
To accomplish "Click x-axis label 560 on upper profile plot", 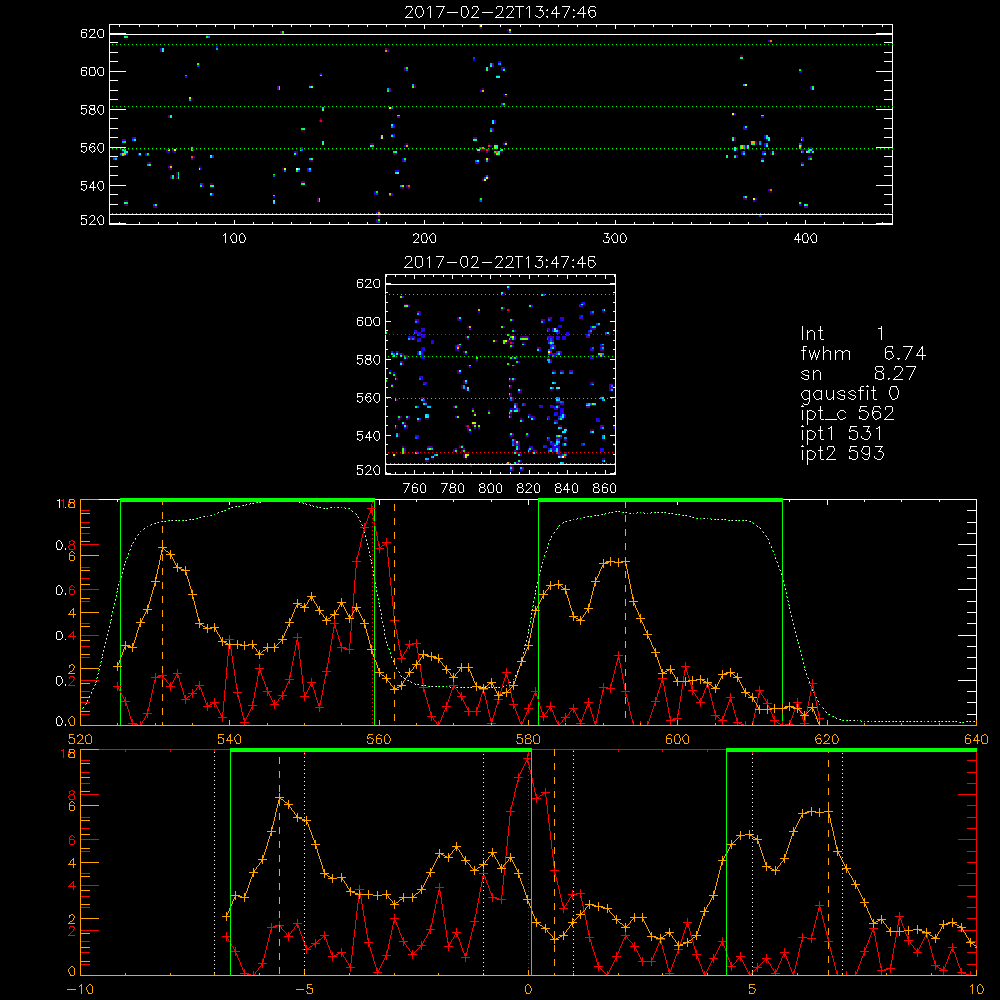I will point(378,739).
